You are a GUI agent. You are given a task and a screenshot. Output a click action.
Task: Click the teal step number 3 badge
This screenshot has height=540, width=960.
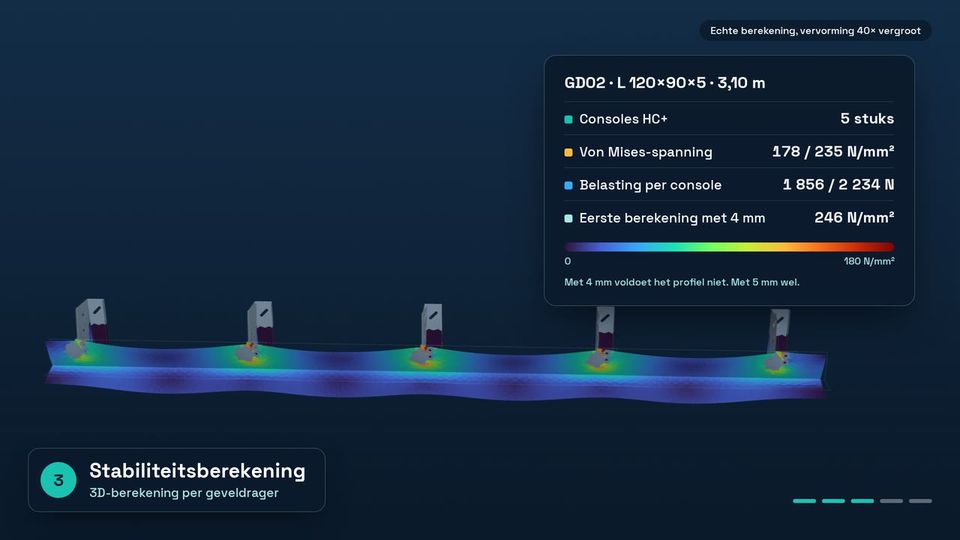[58, 480]
